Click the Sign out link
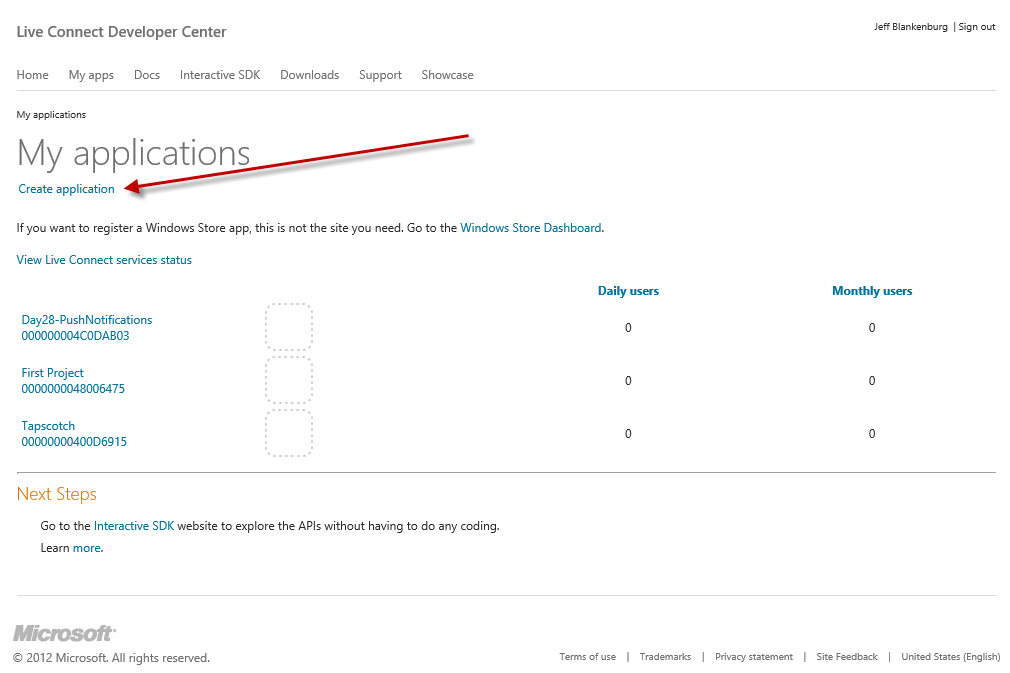Screen dimensions: 1010x673 976,27
